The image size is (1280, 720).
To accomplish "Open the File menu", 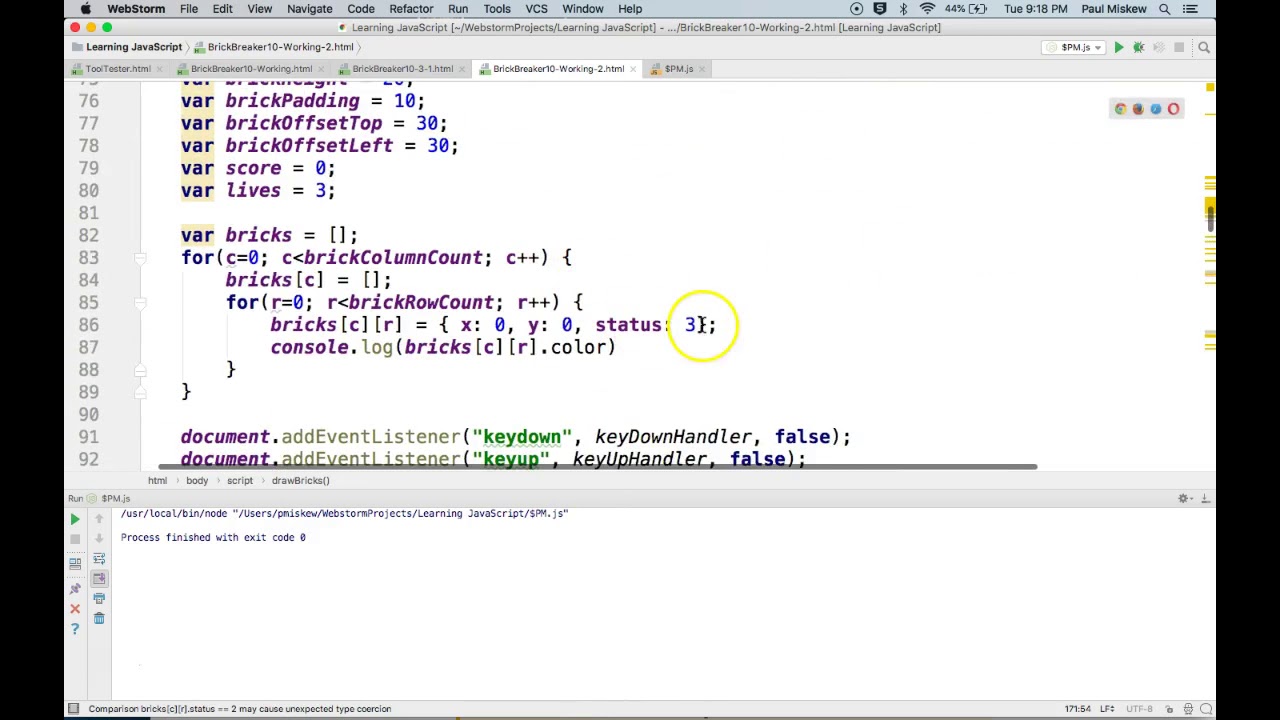I will [188, 9].
